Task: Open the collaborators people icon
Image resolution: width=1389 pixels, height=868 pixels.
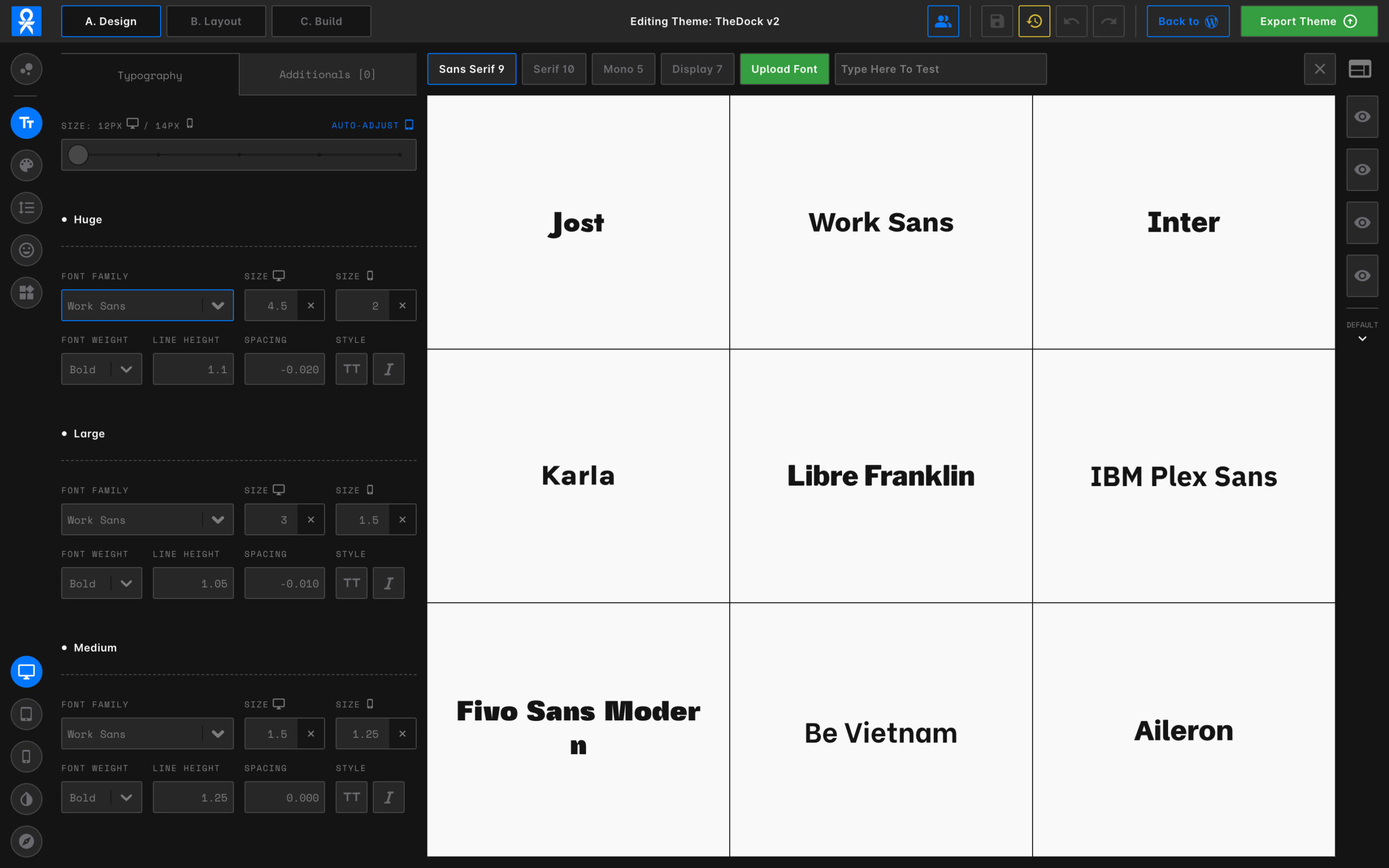Action: click(x=942, y=21)
